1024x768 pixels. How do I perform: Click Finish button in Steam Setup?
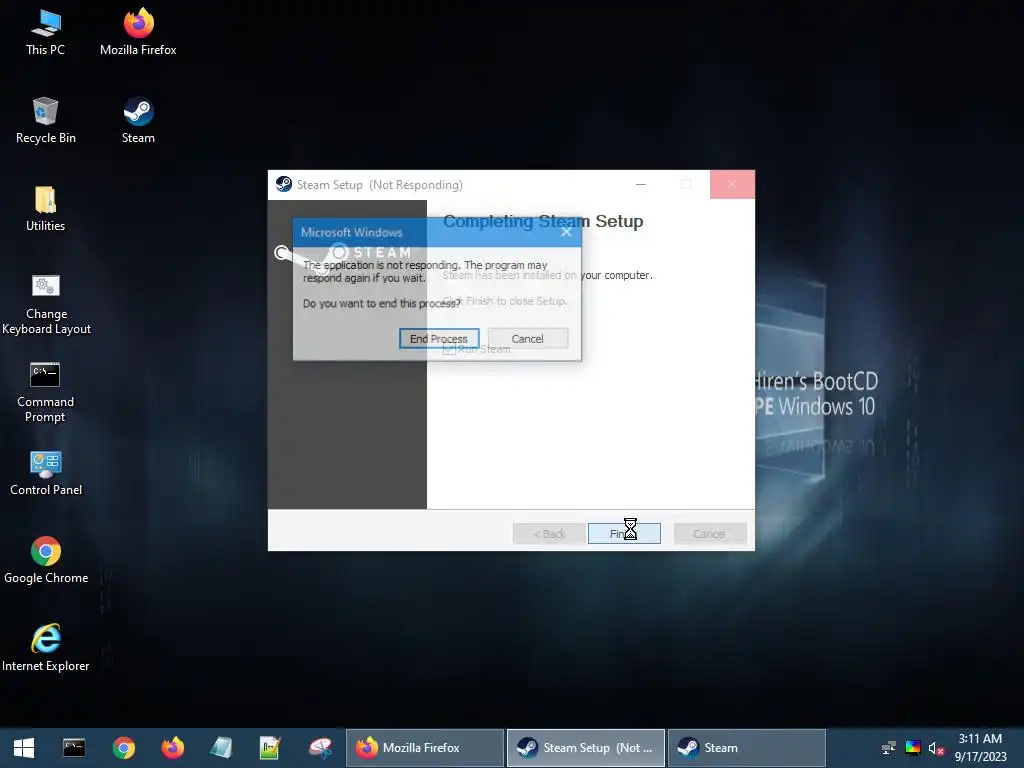pos(624,534)
